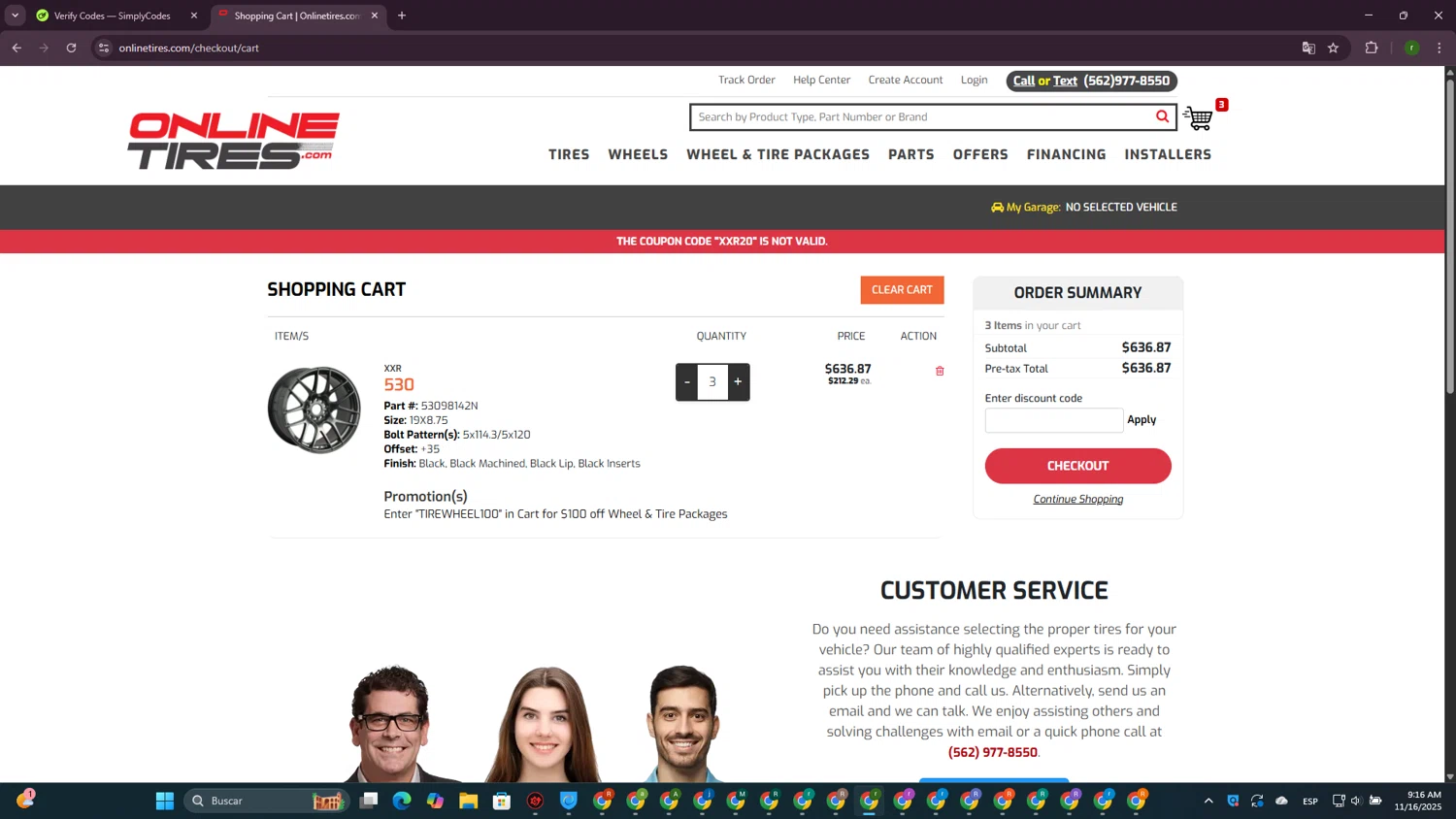Open Chrome menu three dots
Image resolution: width=1456 pixels, height=819 pixels.
tap(1439, 48)
